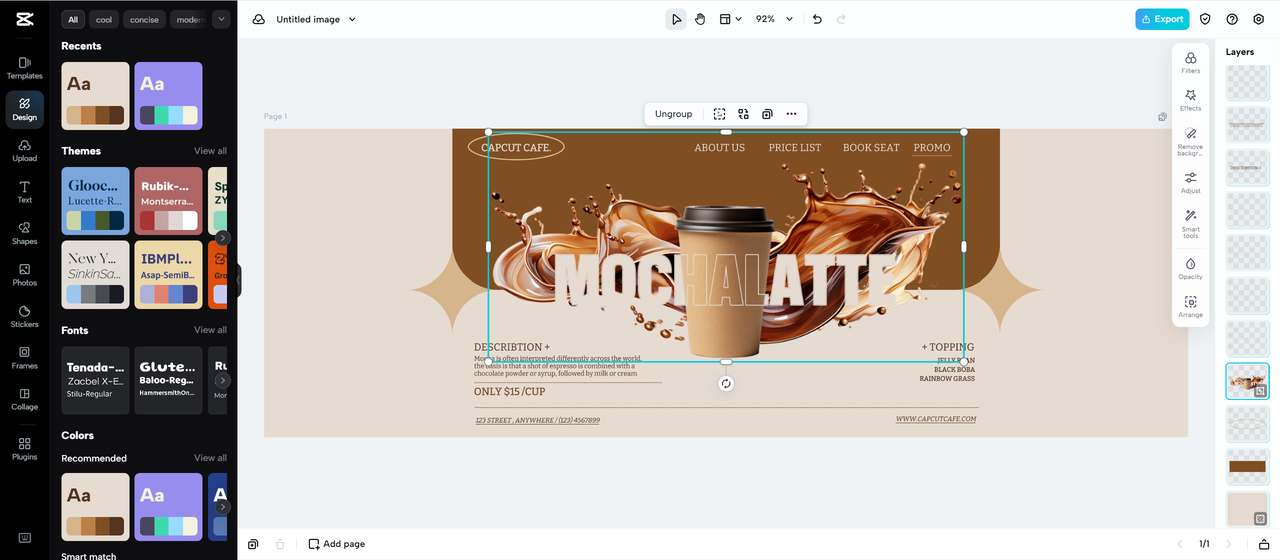Open keyboard shortcuts icon at sidebar bottom

(24, 538)
